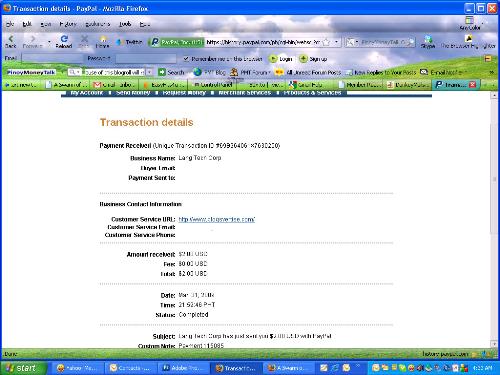Open the Any Color toolbar icon

coord(469,24)
